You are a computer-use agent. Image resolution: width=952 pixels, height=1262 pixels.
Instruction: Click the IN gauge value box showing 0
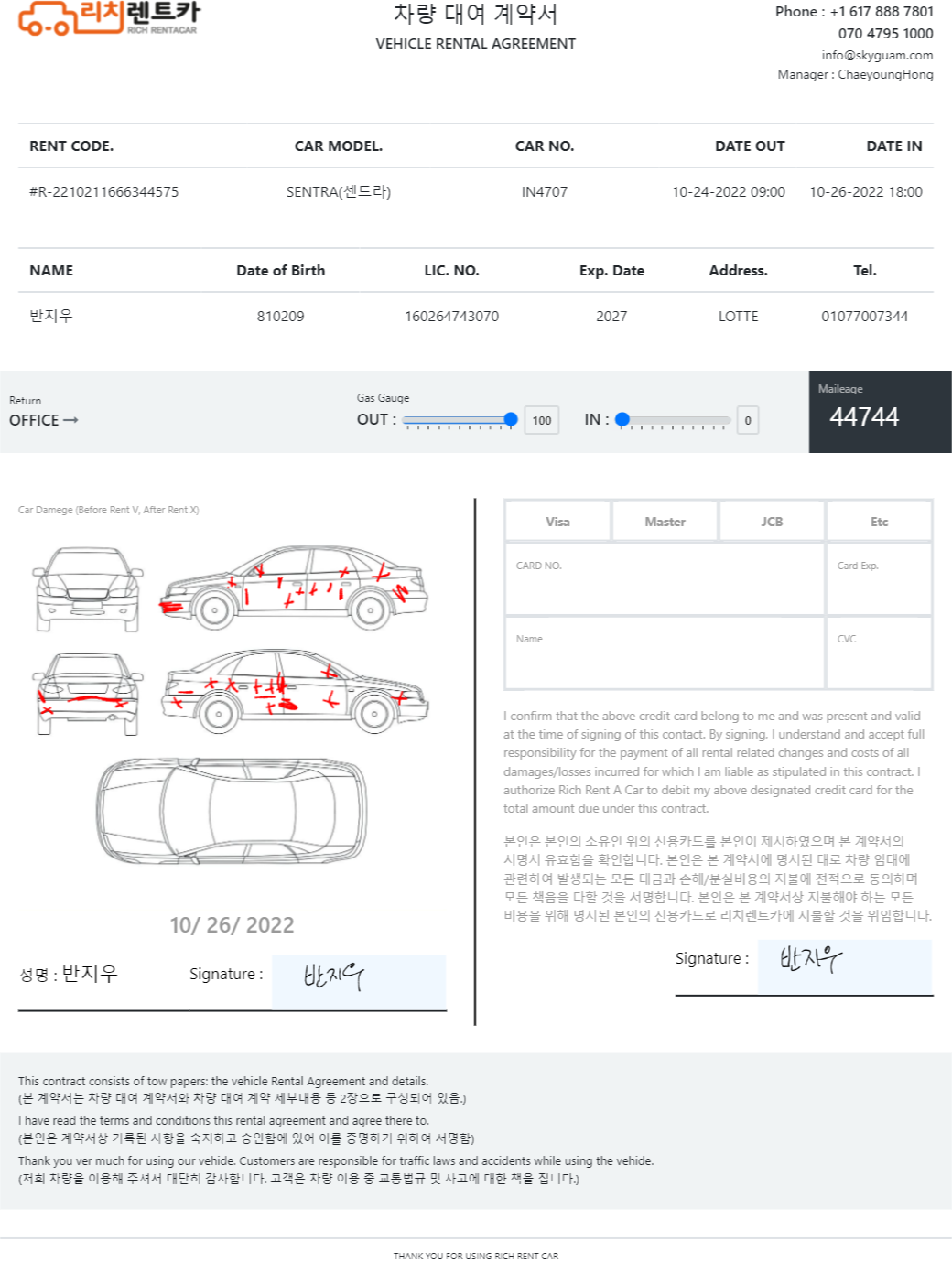click(748, 420)
